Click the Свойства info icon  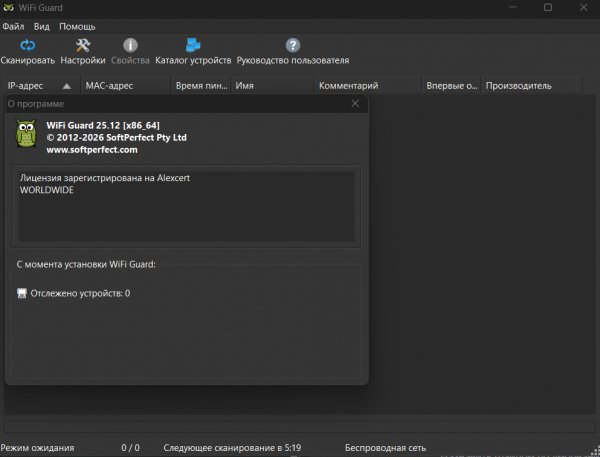coord(130,45)
